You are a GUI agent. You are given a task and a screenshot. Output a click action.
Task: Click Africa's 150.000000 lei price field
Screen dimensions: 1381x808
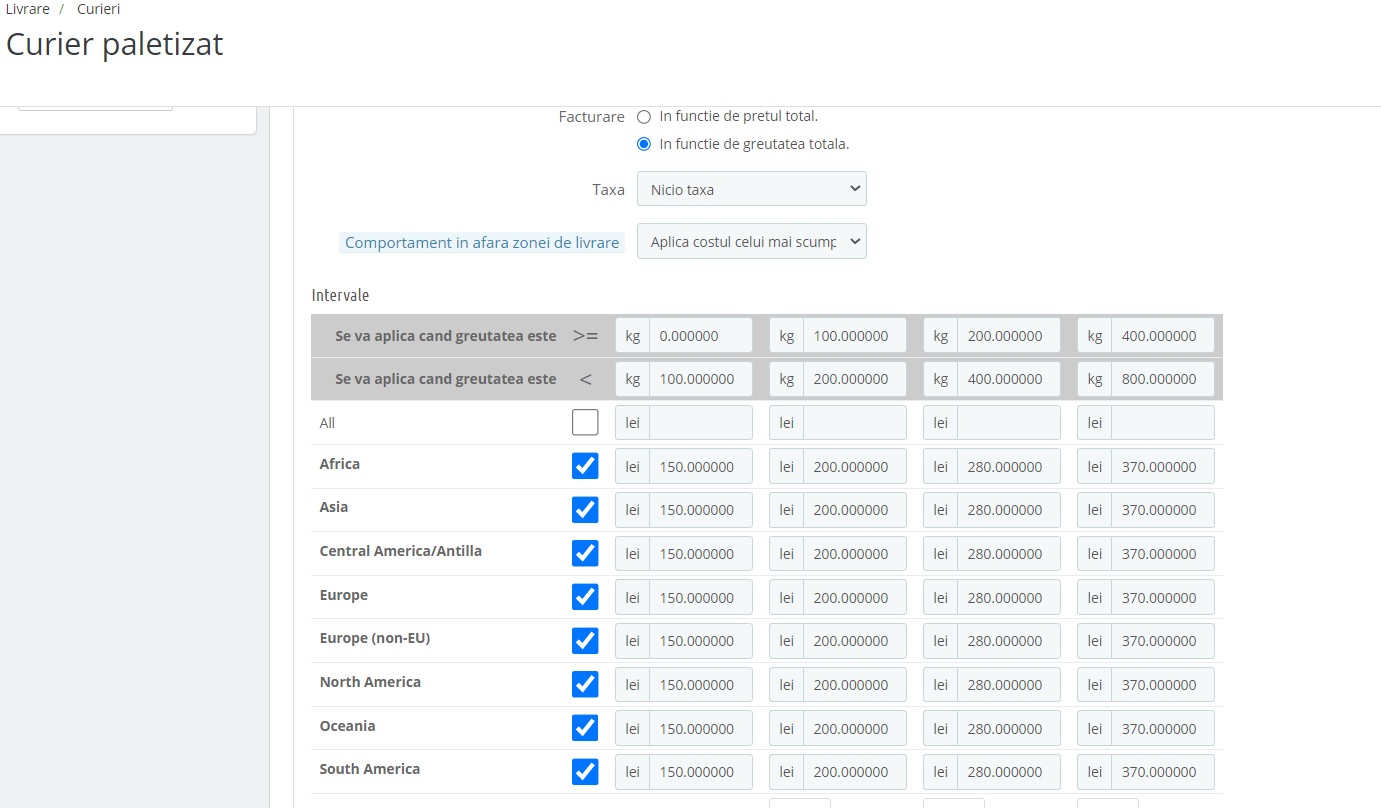700,467
